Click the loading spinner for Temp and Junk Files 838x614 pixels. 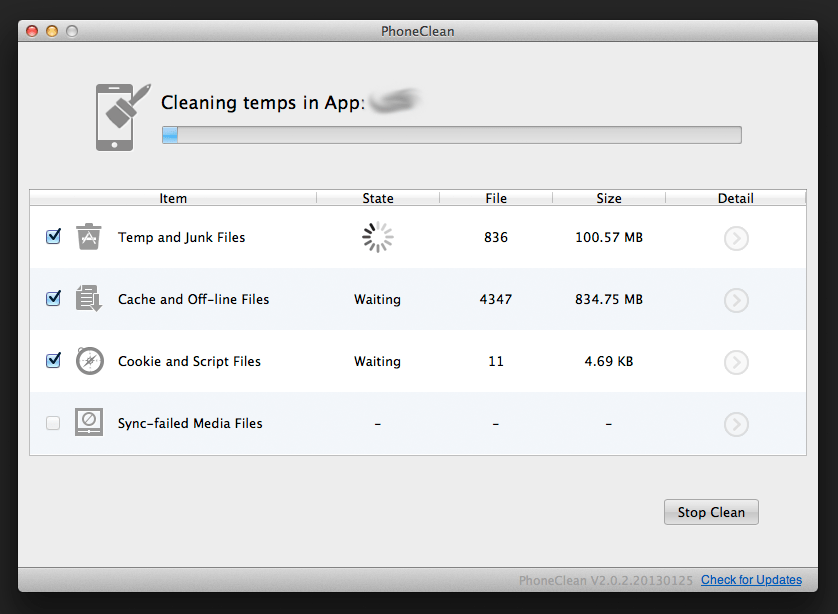tap(377, 237)
